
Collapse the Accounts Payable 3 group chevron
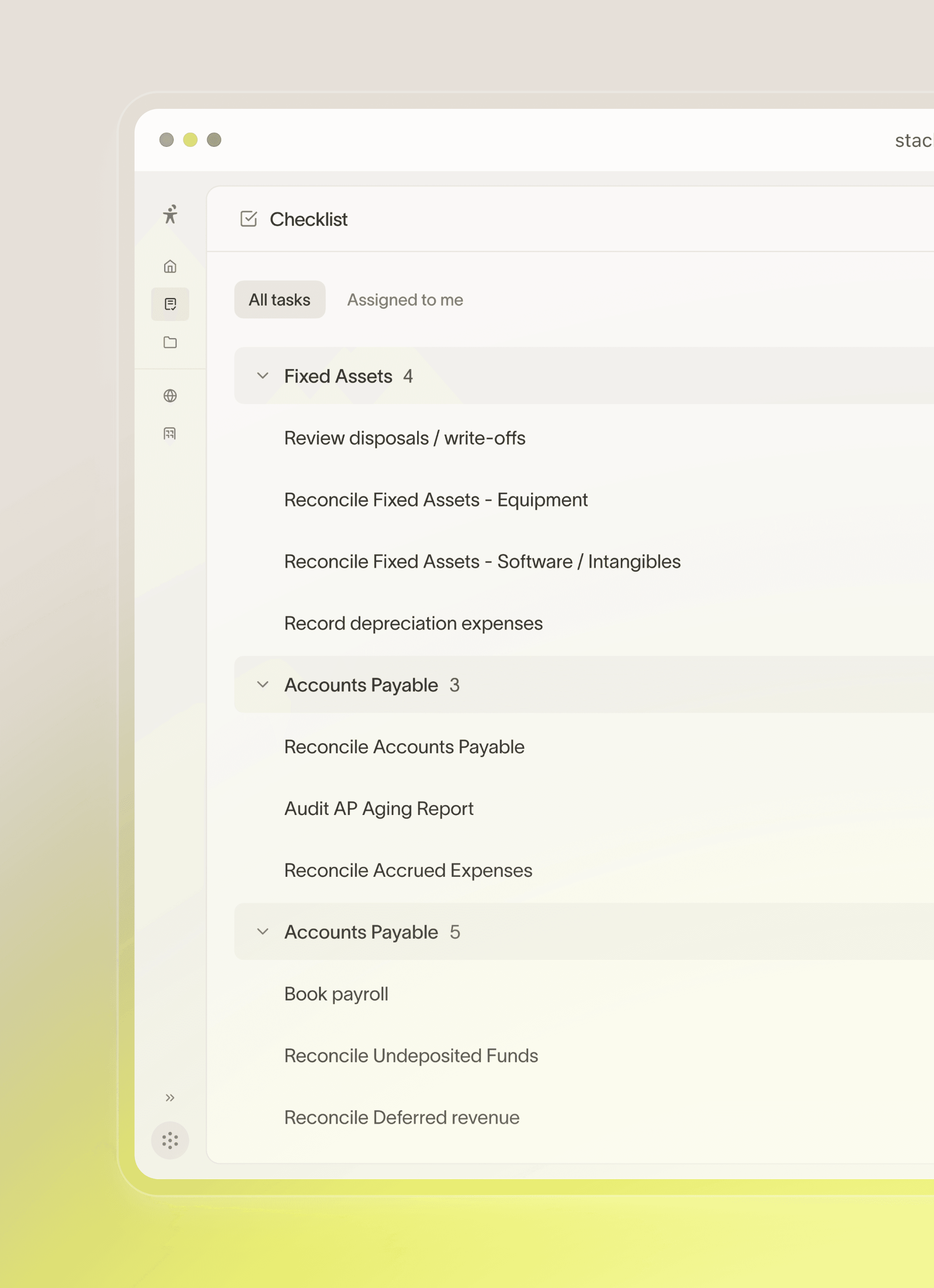[x=263, y=684]
